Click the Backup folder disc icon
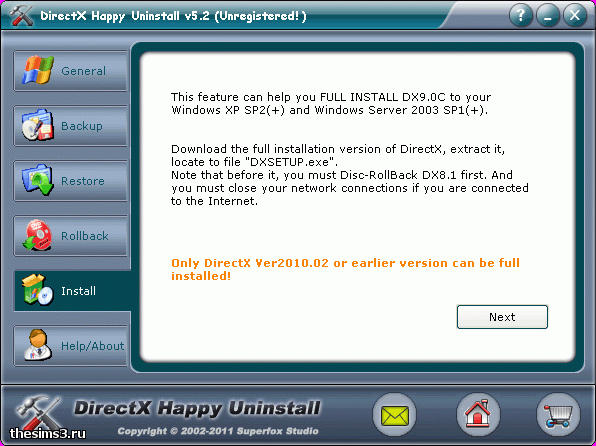The width and height of the screenshot is (596, 446). [37, 125]
